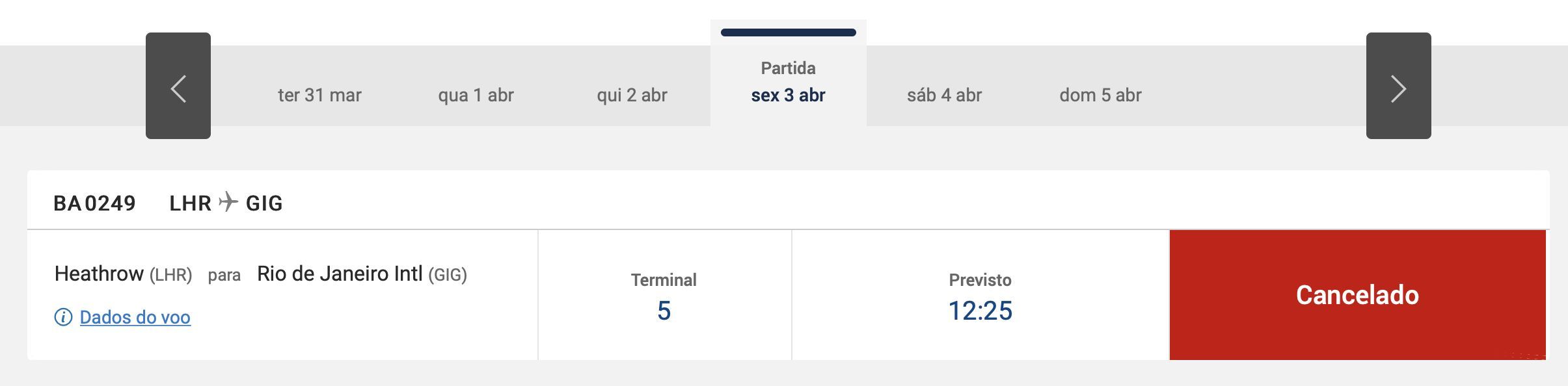This screenshot has height=386, width=1568.
Task: Select the active sex 3 abr tab
Action: (788, 95)
